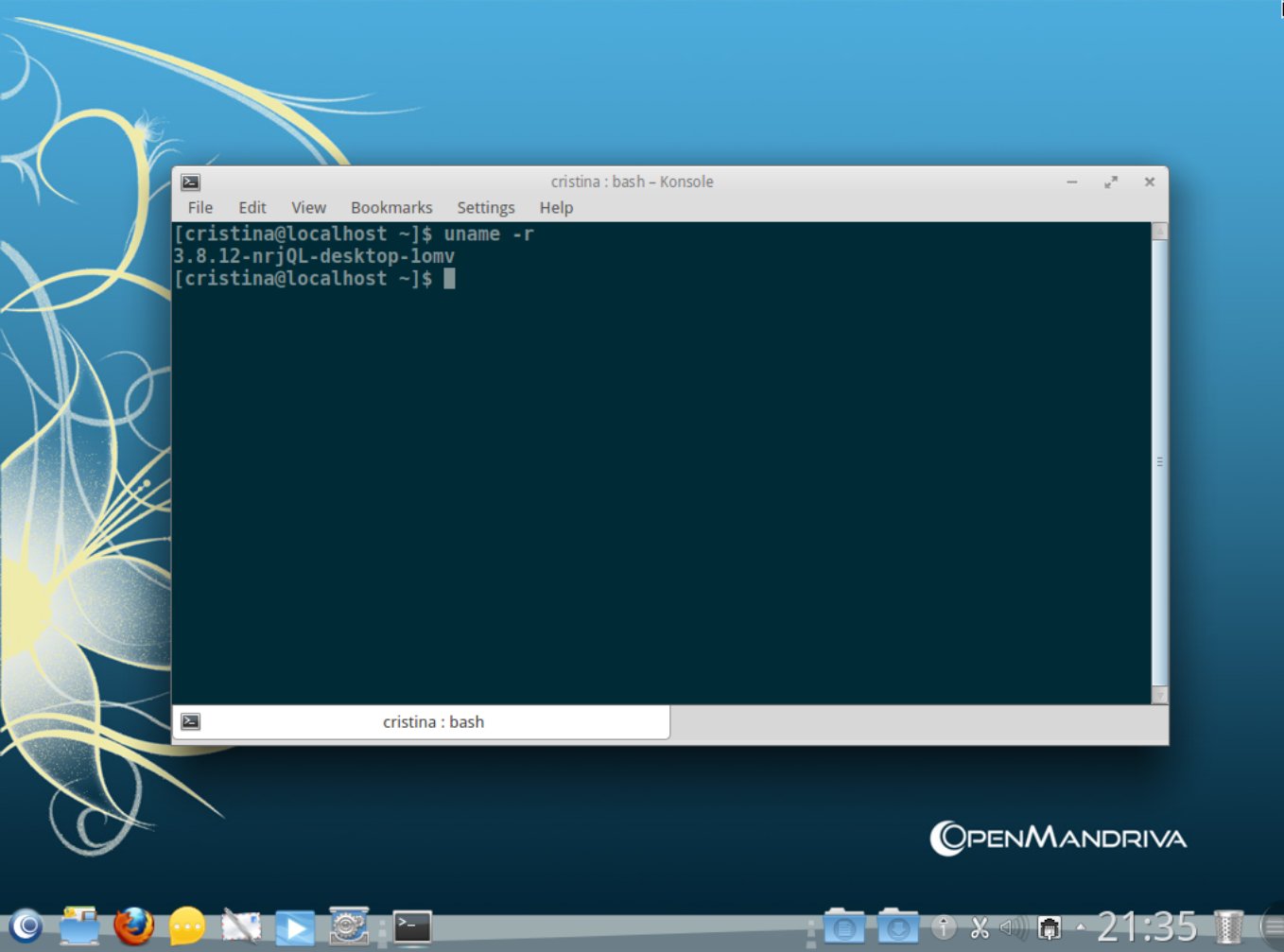1284x952 pixels.
Task: Open the yellow messaging app icon
Action: 186,926
